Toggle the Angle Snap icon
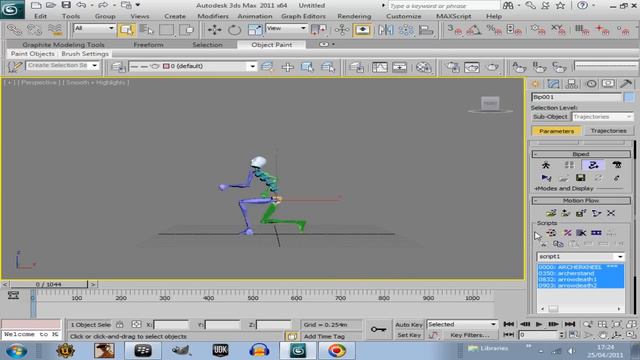 click(x=475, y=30)
